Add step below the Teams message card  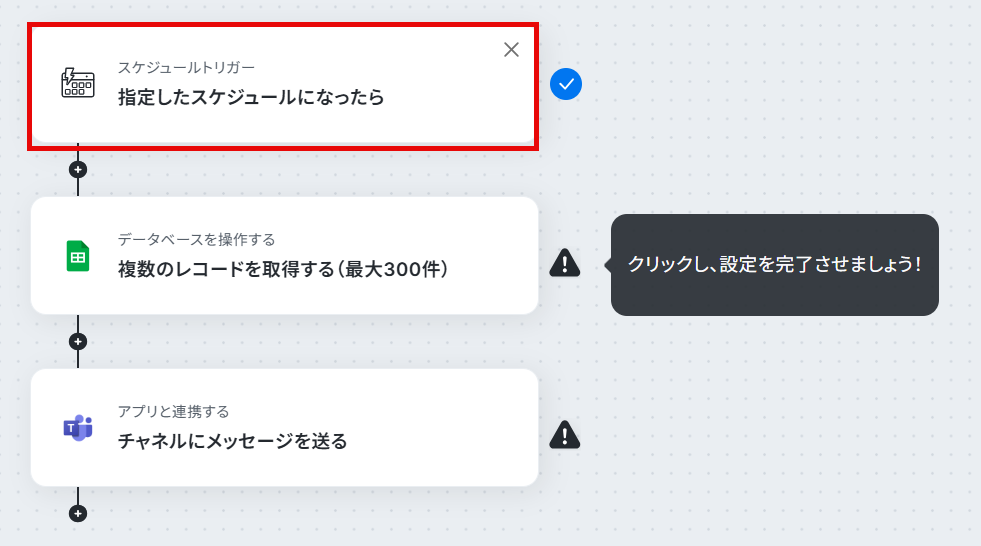78,513
